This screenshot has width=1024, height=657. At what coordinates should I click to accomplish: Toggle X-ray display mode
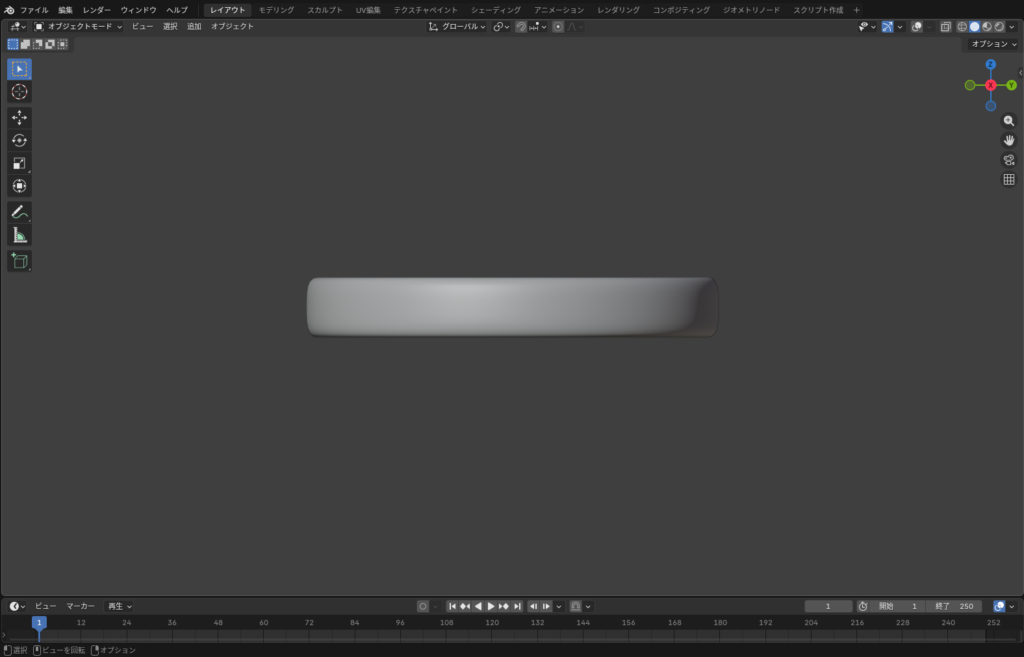pyautogui.click(x=945, y=27)
